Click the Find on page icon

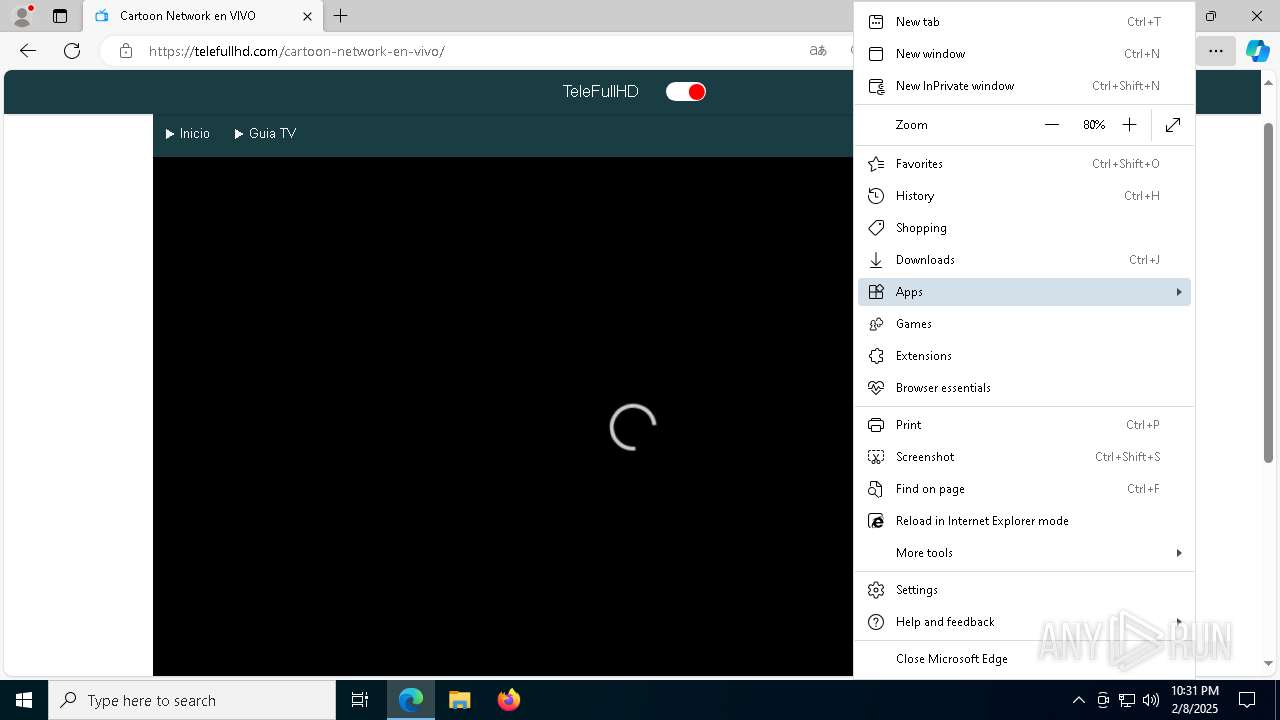876,489
